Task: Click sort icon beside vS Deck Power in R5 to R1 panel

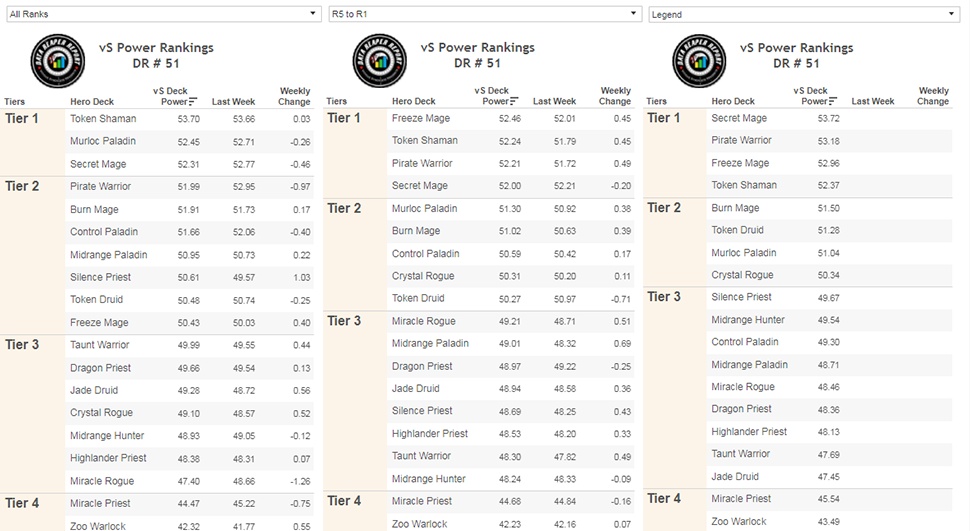Action: coord(514,101)
